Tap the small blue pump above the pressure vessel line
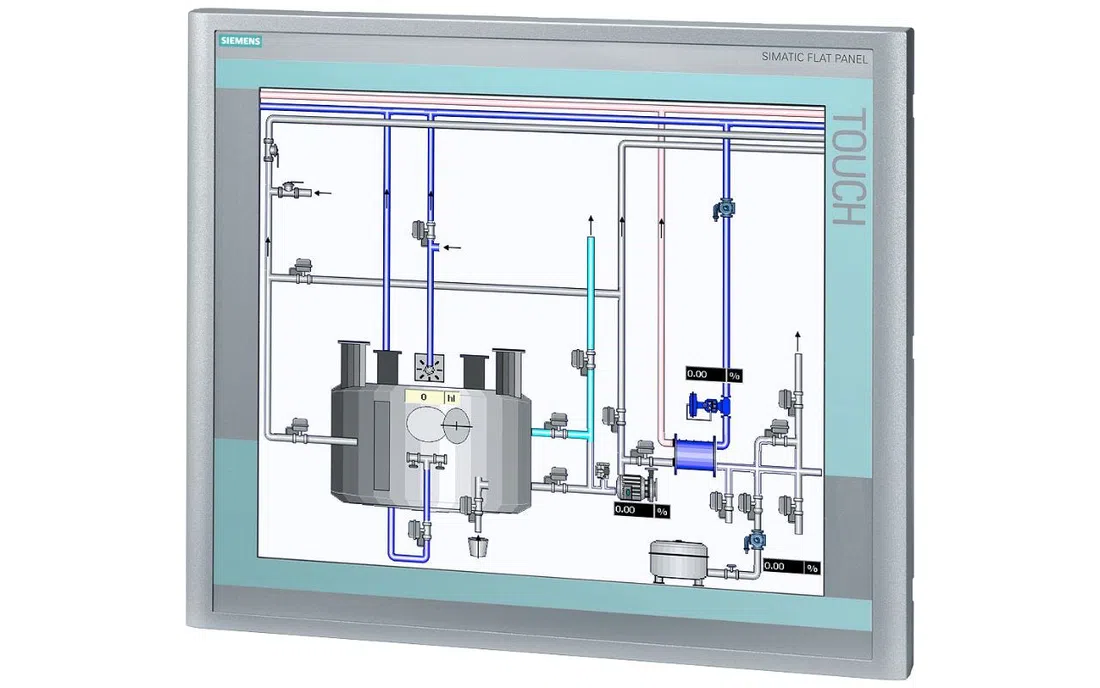The width and height of the screenshot is (1100, 688). click(x=755, y=541)
